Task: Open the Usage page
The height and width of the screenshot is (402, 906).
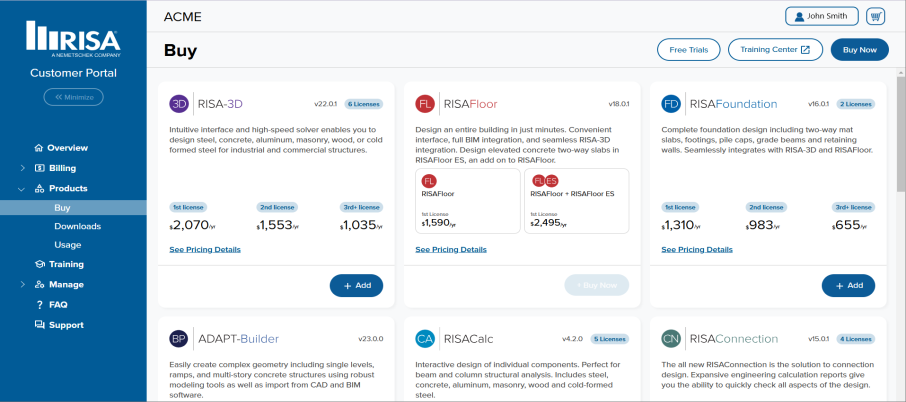Action: [68, 245]
